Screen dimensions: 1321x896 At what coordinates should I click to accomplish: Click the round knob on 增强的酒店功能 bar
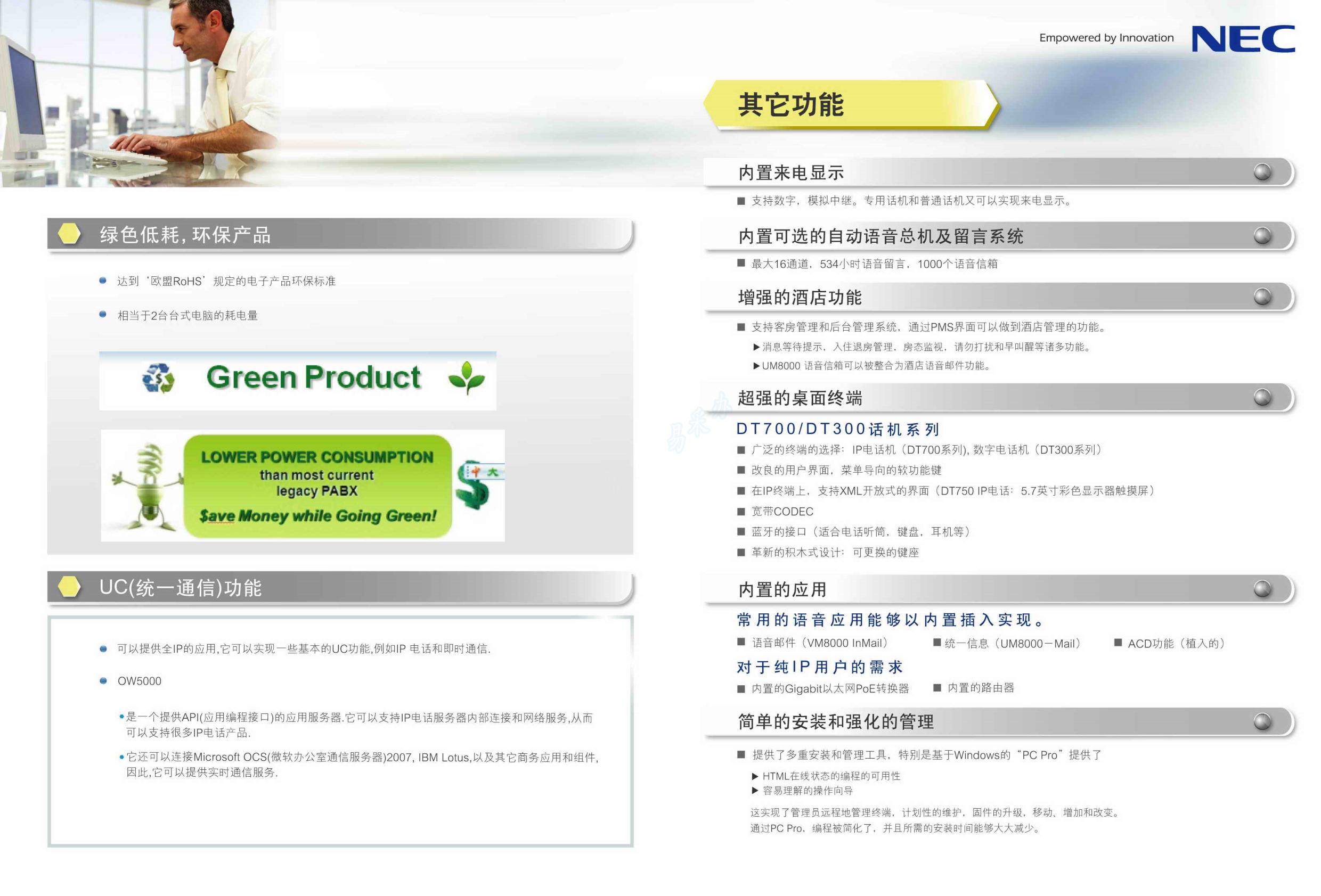click(1262, 296)
